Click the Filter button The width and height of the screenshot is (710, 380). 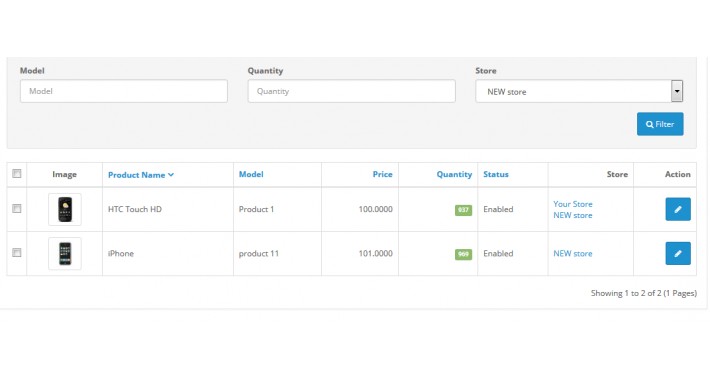660,124
